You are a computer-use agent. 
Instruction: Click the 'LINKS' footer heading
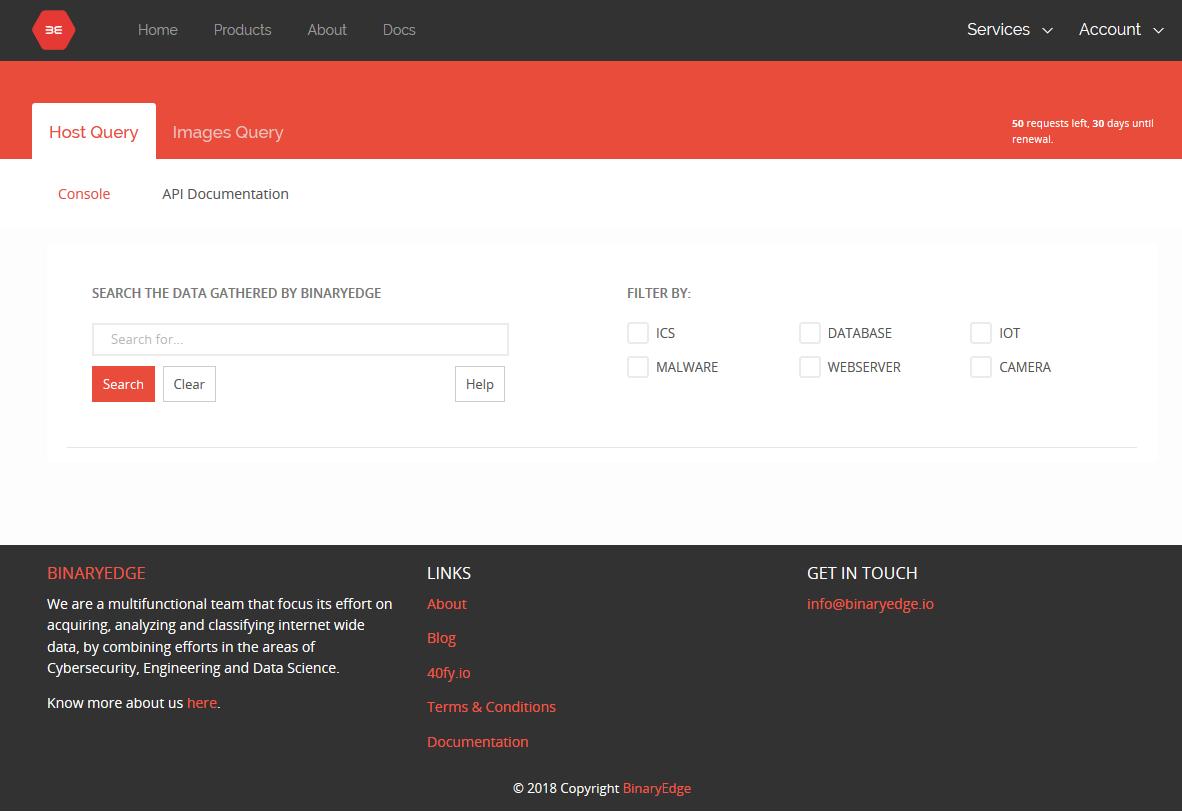pos(449,573)
